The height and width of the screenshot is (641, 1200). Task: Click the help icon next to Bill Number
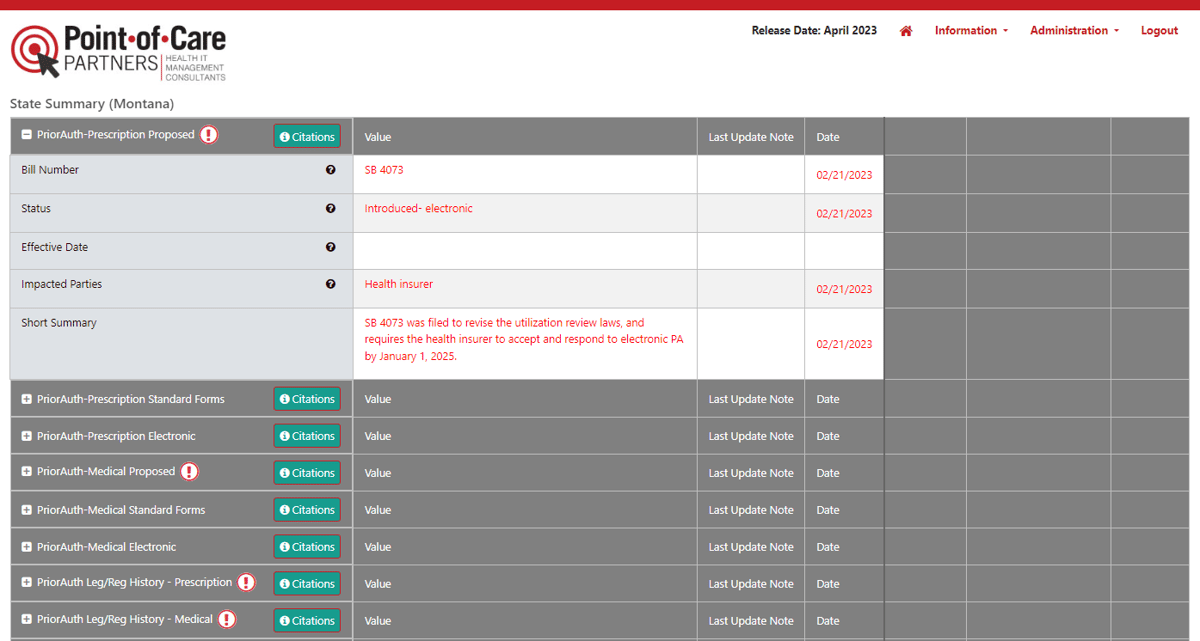(x=331, y=170)
